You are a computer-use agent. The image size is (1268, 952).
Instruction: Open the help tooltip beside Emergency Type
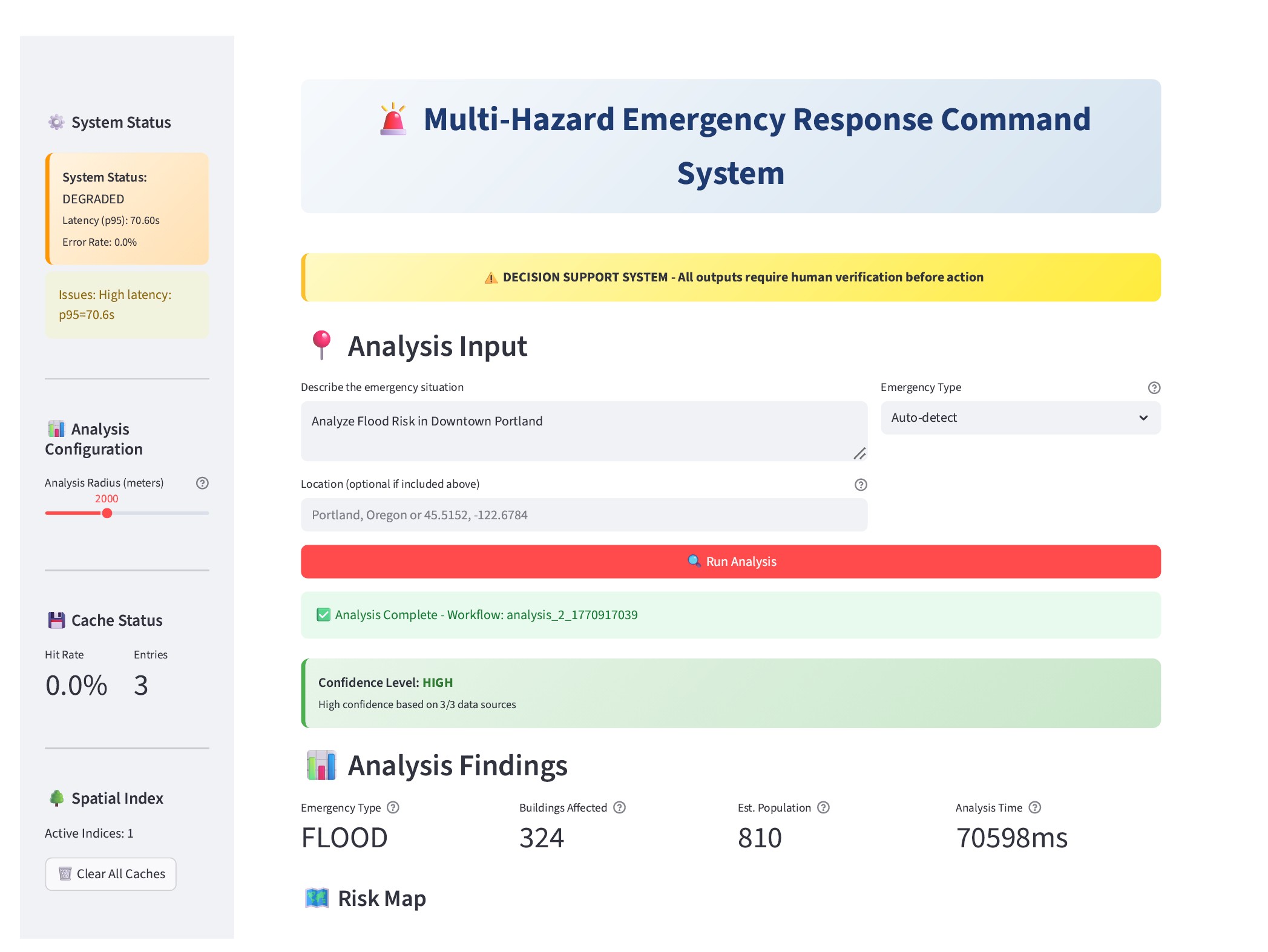click(x=1153, y=387)
